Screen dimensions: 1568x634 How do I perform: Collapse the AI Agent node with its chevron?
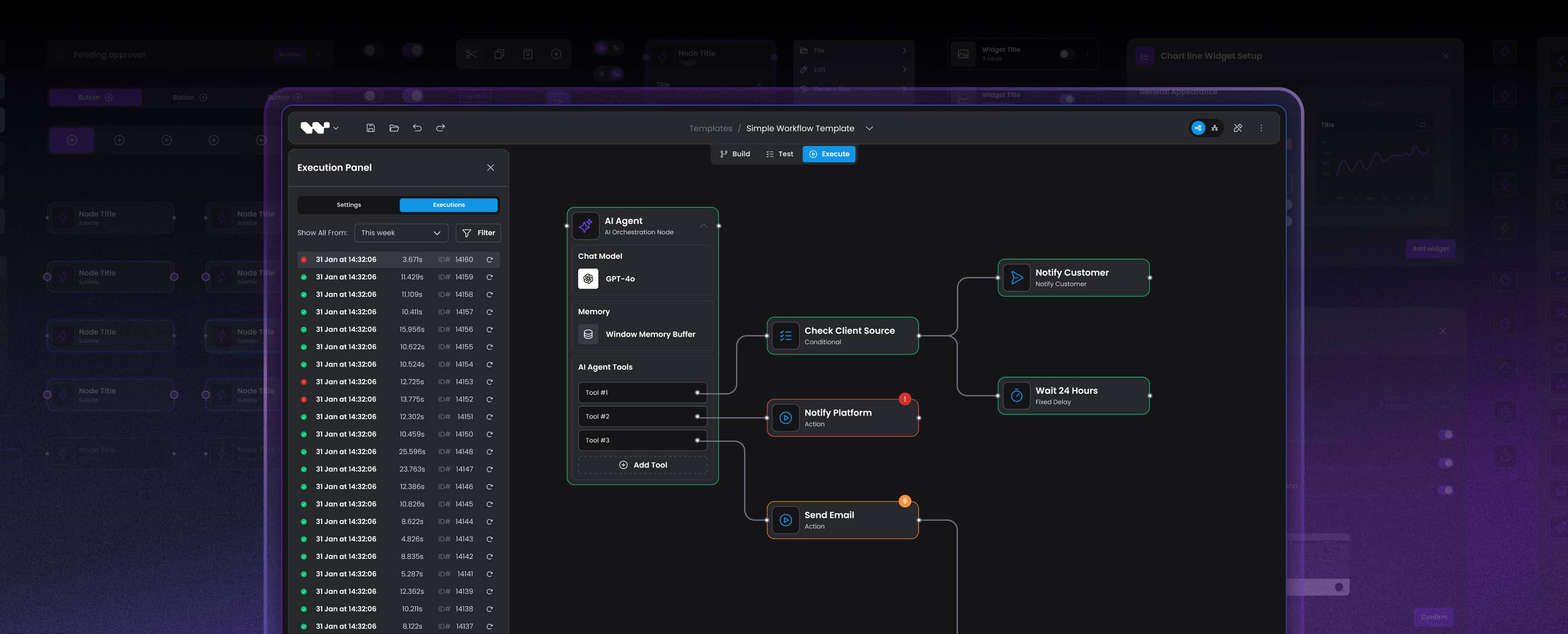tap(703, 225)
